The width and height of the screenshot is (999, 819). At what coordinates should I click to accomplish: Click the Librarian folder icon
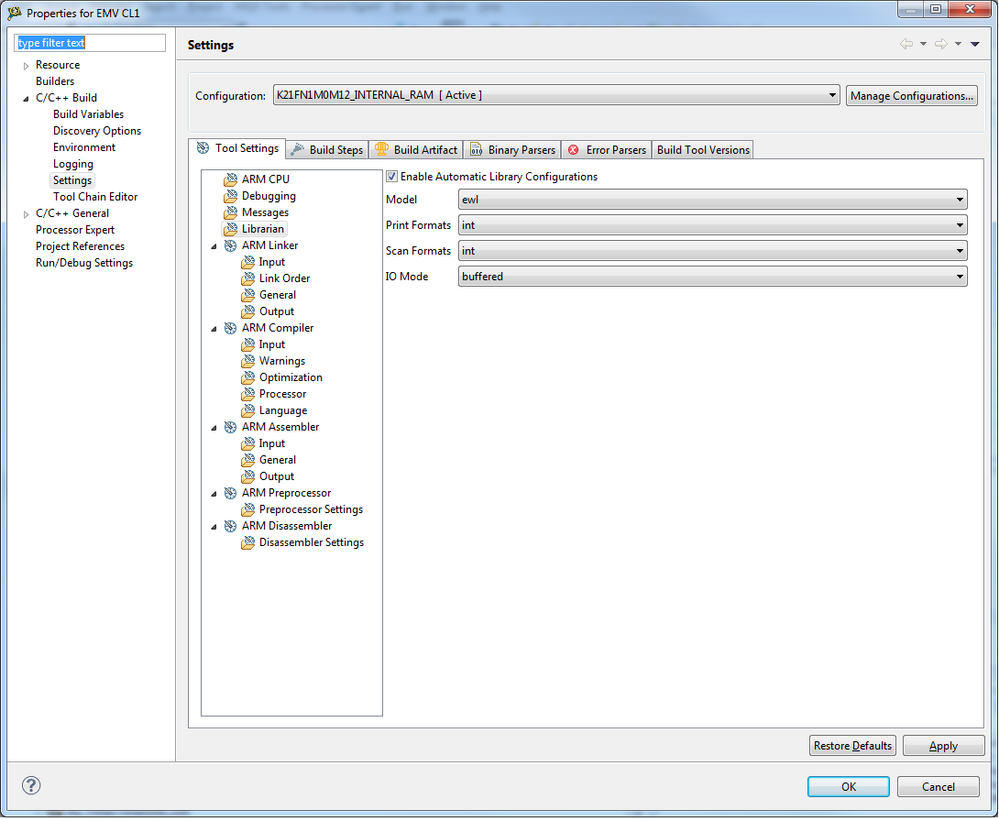coord(231,229)
